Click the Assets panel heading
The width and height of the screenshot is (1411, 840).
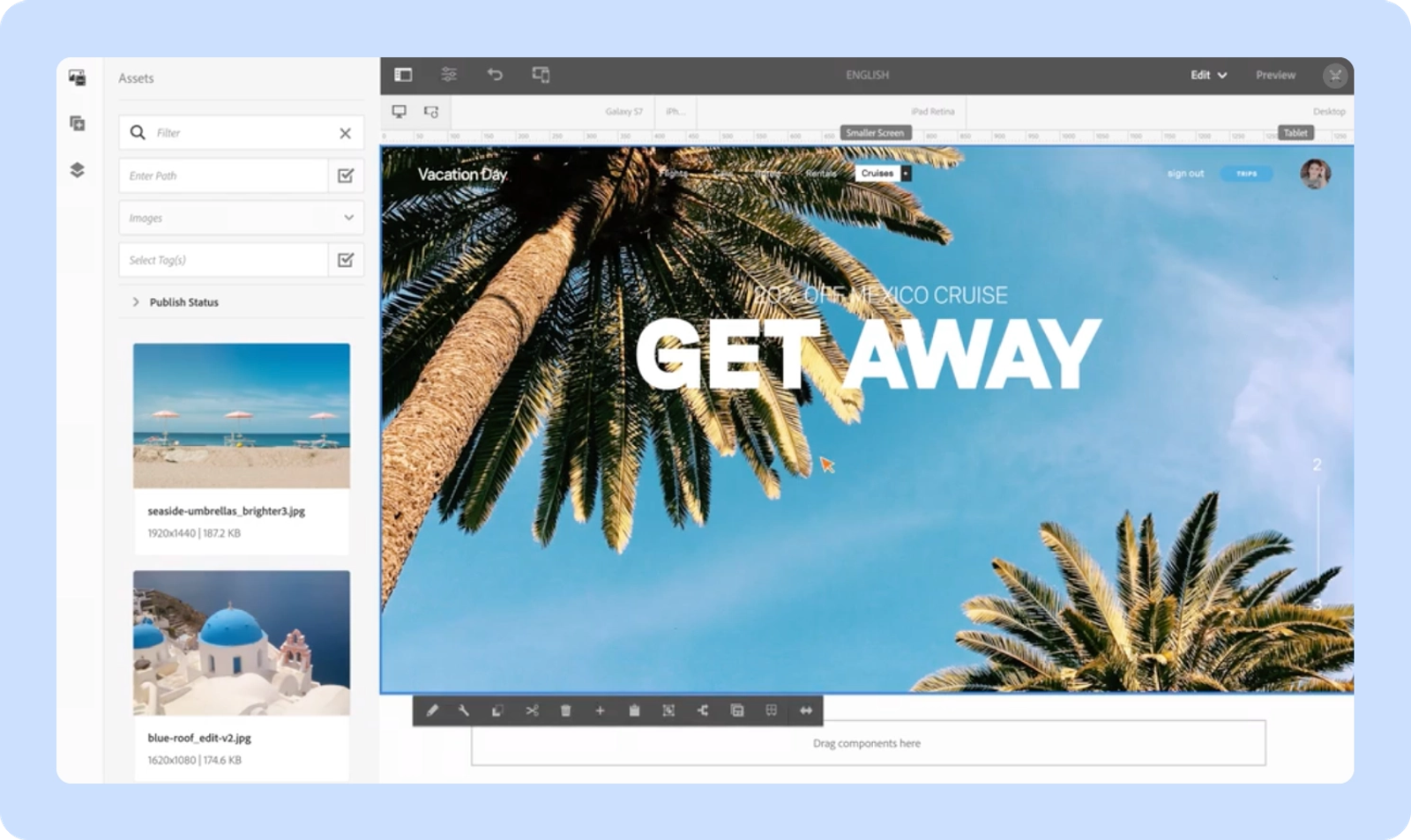tap(136, 78)
